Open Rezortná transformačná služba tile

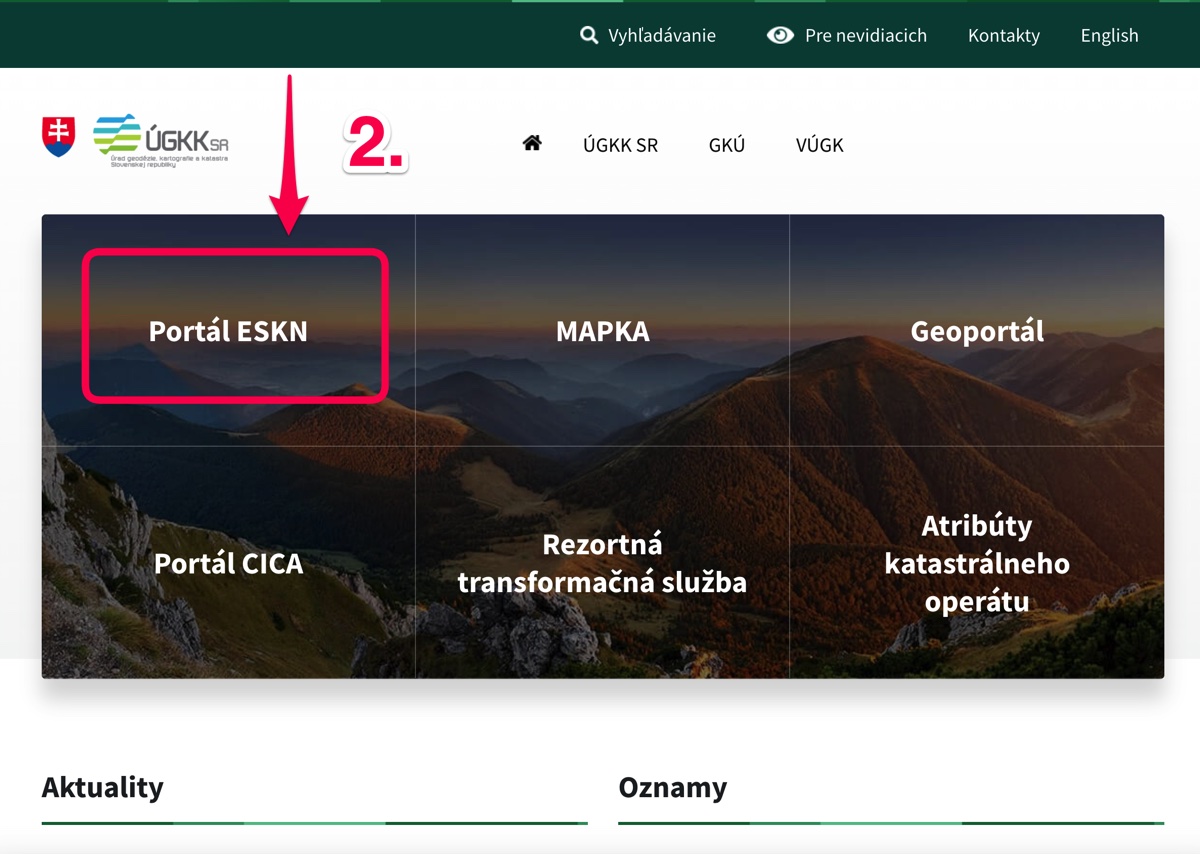(603, 563)
